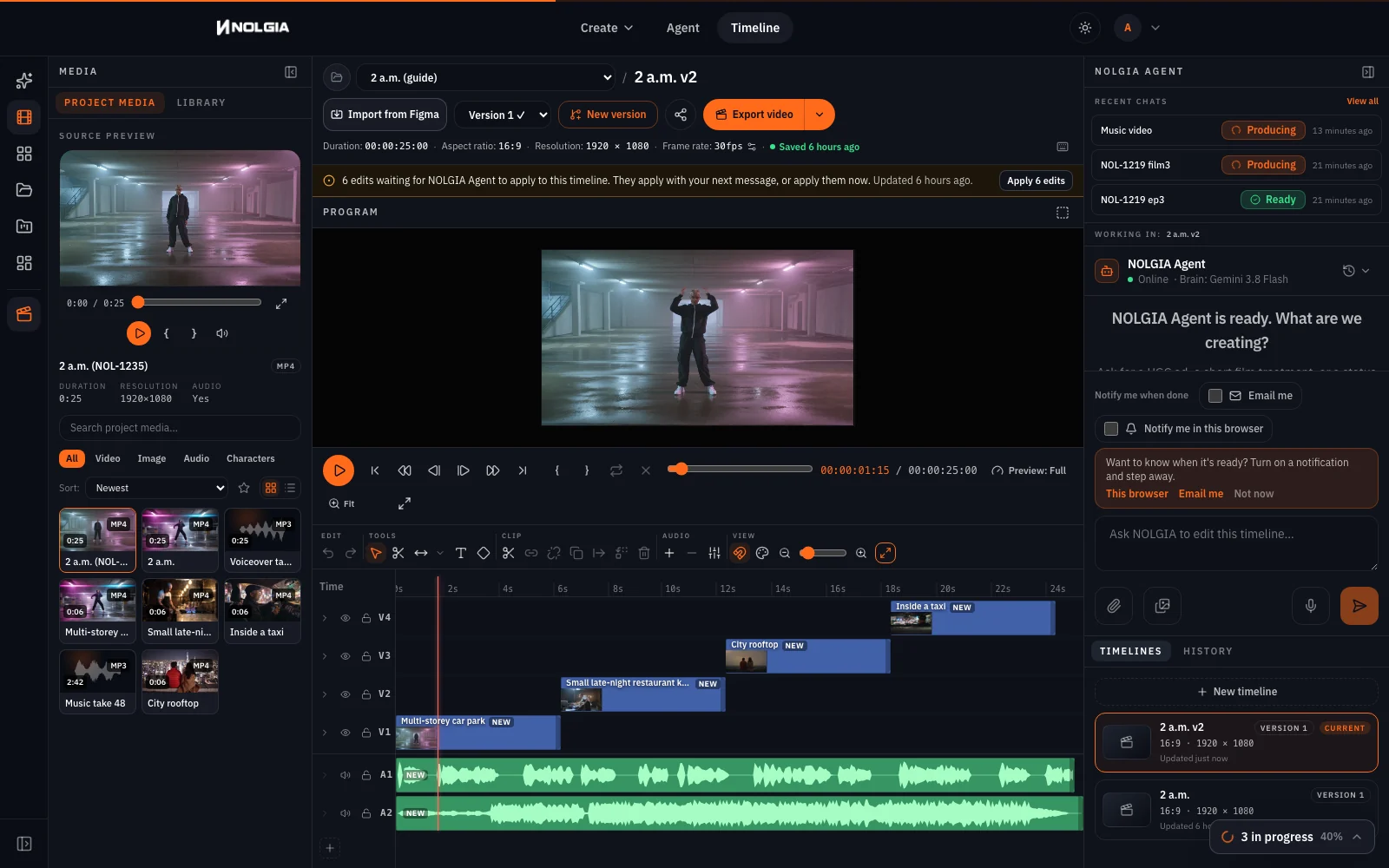
Task: Zoom out the timeline
Action: (785, 553)
